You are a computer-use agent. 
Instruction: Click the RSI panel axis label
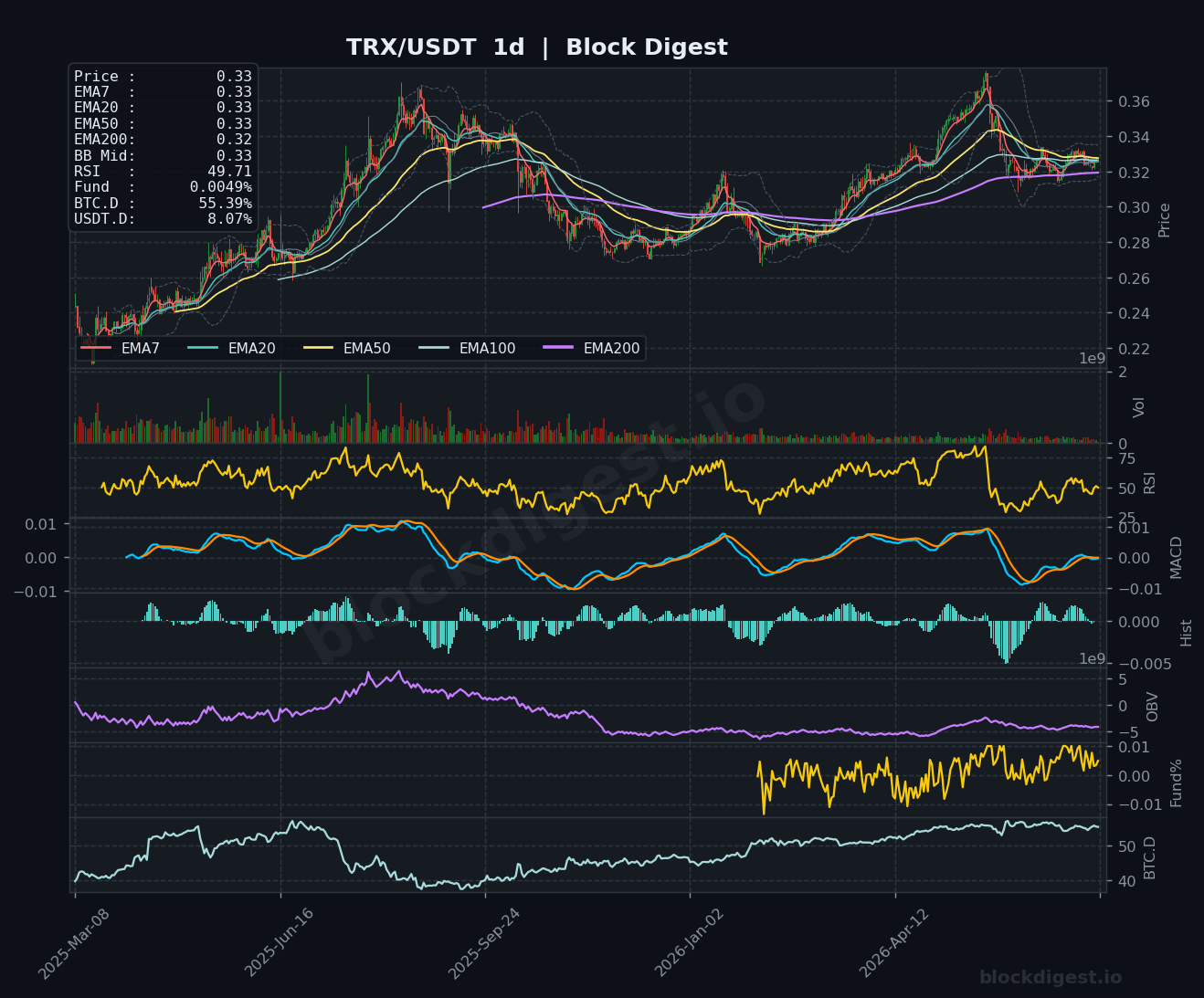point(1150,483)
